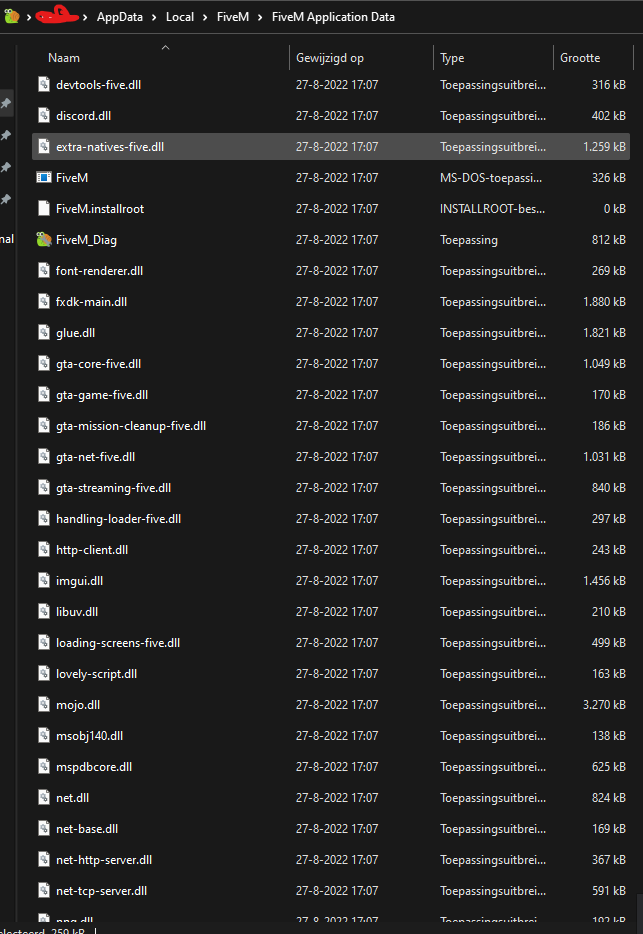The image size is (643, 934).
Task: Click the fxdk-main.dll file icon
Action: 44,301
